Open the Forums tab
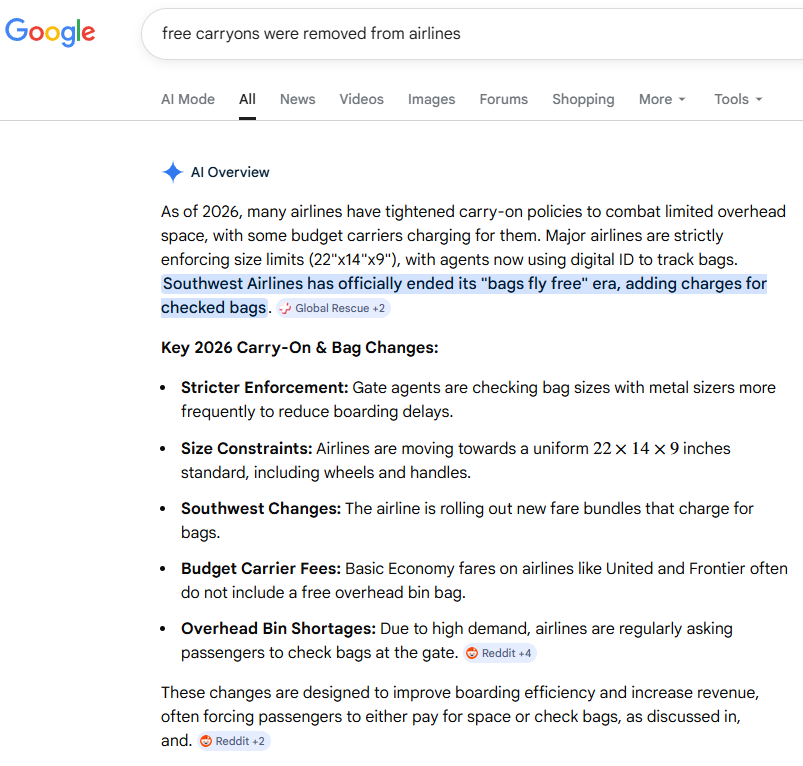Screen dimensions: 803x766 coord(503,99)
